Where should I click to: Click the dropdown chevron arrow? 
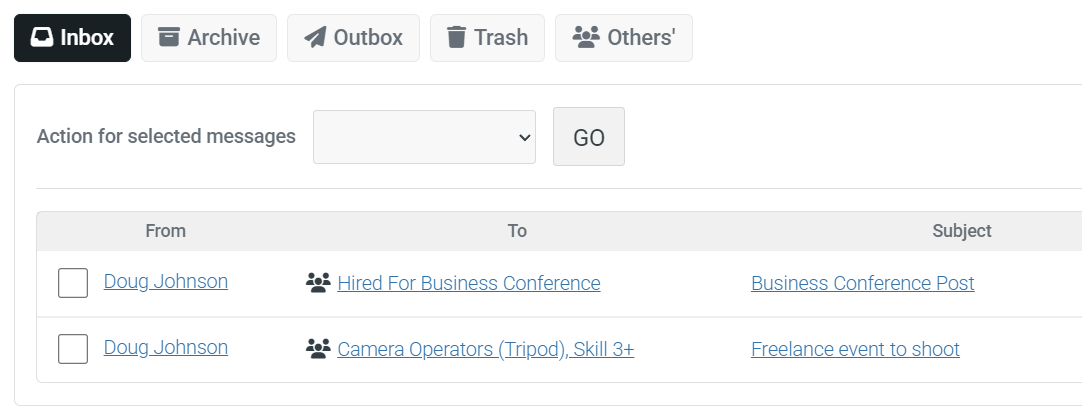(524, 137)
